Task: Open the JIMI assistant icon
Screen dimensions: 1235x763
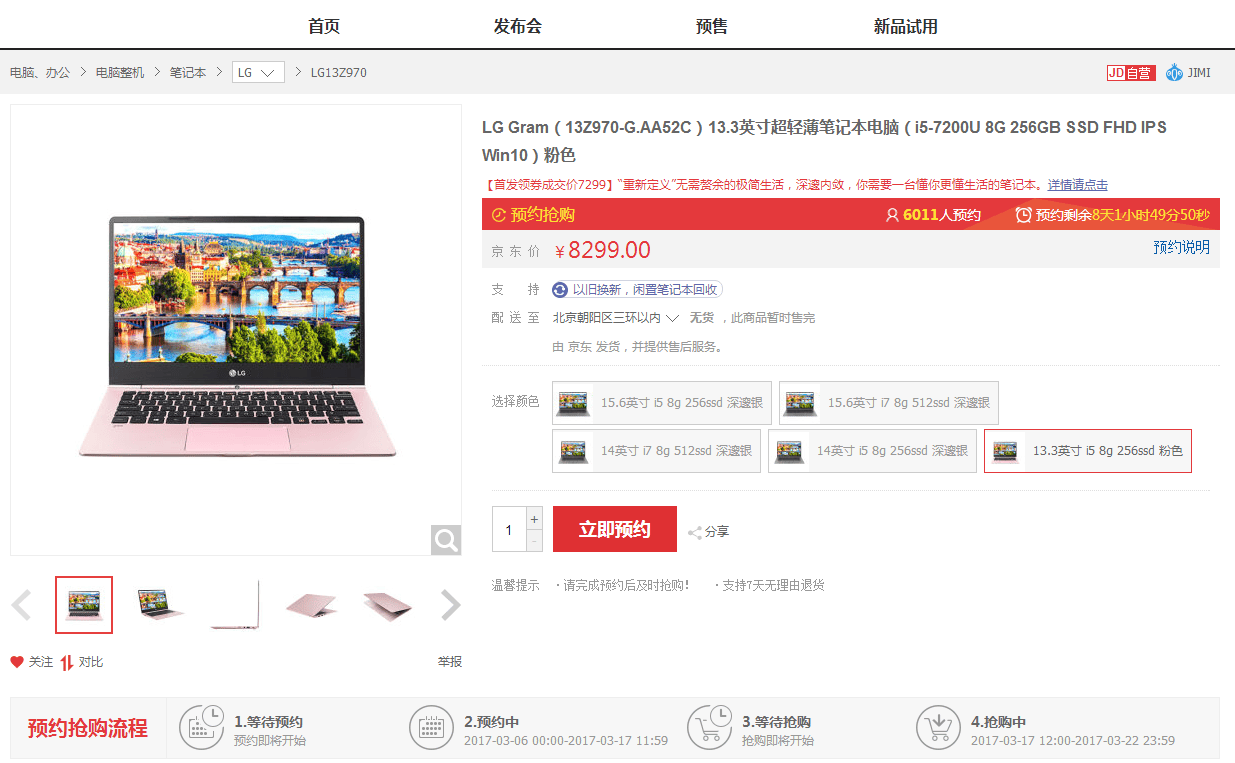Action: coord(1174,73)
